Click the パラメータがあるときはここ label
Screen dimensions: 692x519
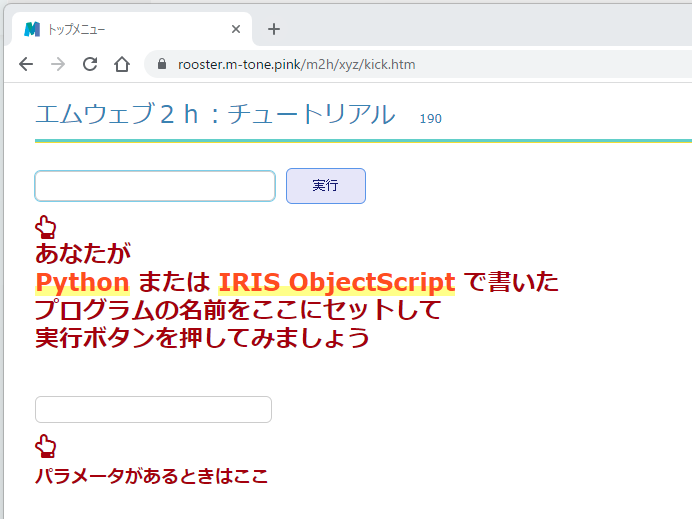[151, 476]
